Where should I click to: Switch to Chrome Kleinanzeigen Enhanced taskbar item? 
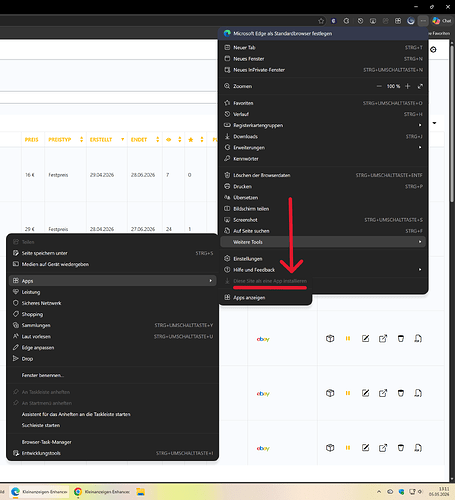point(101,492)
